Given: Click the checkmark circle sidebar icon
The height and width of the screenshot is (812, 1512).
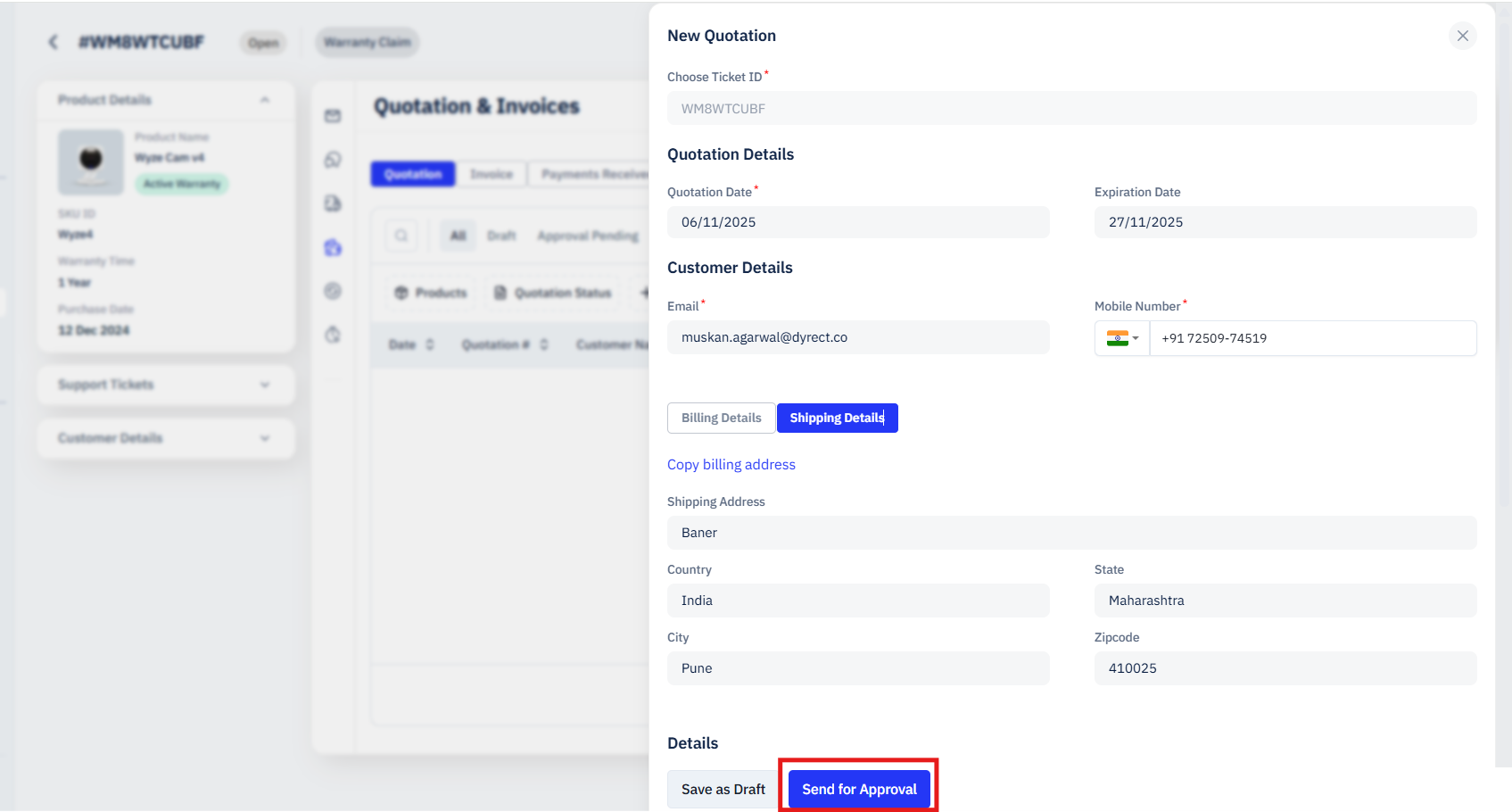Looking at the screenshot, I should coord(333,291).
